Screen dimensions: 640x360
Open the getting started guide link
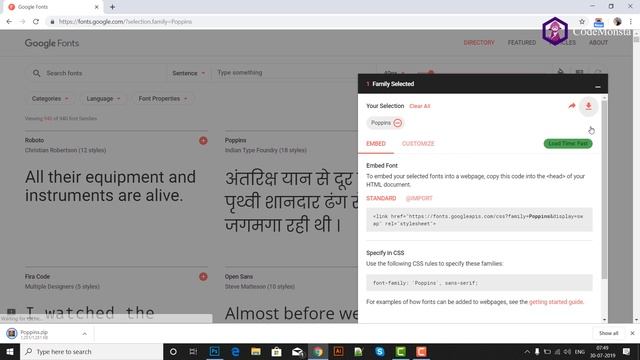pos(556,302)
